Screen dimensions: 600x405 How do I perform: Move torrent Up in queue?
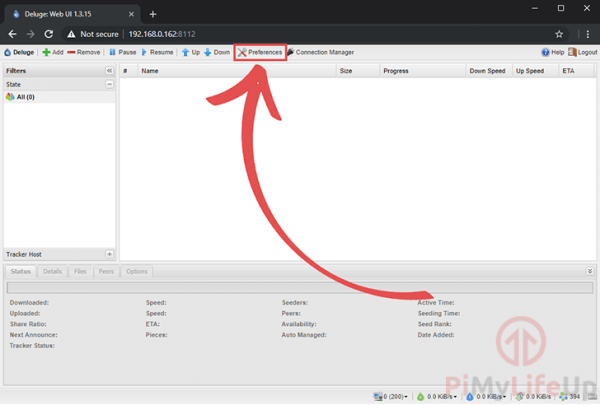[190, 52]
